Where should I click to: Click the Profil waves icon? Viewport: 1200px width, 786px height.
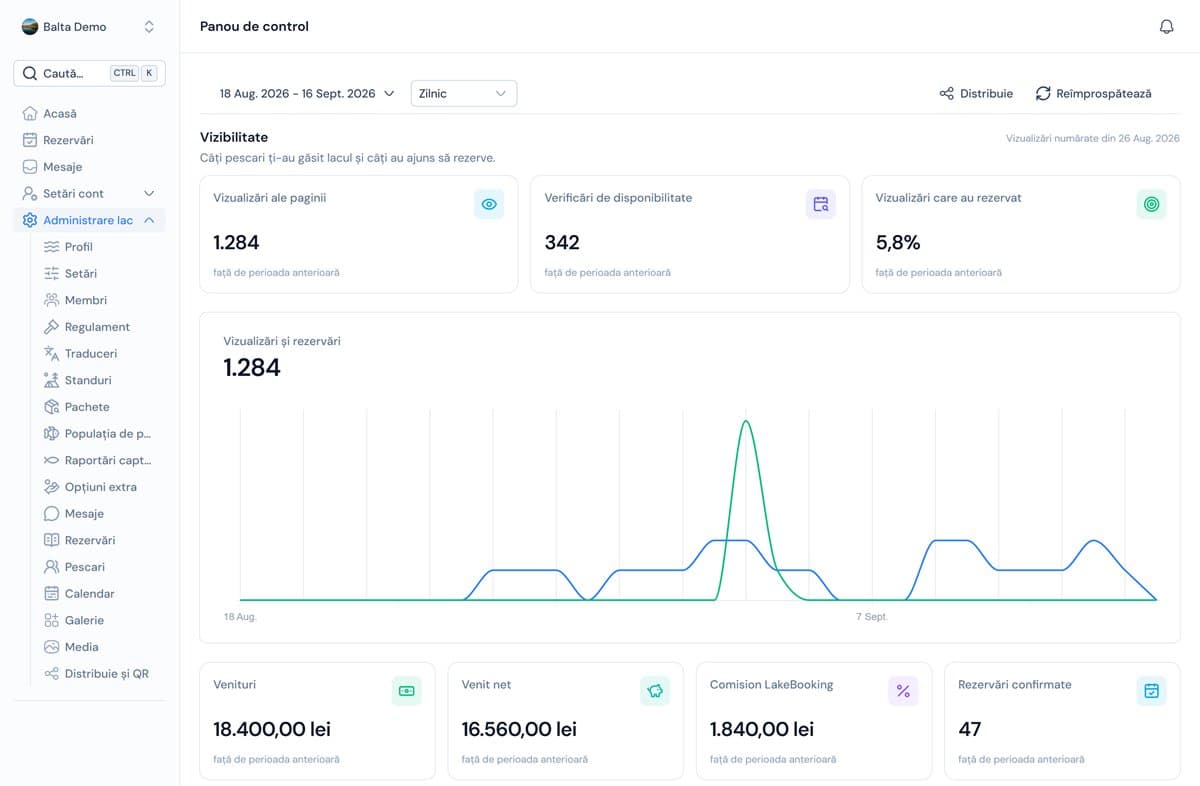[52, 247]
